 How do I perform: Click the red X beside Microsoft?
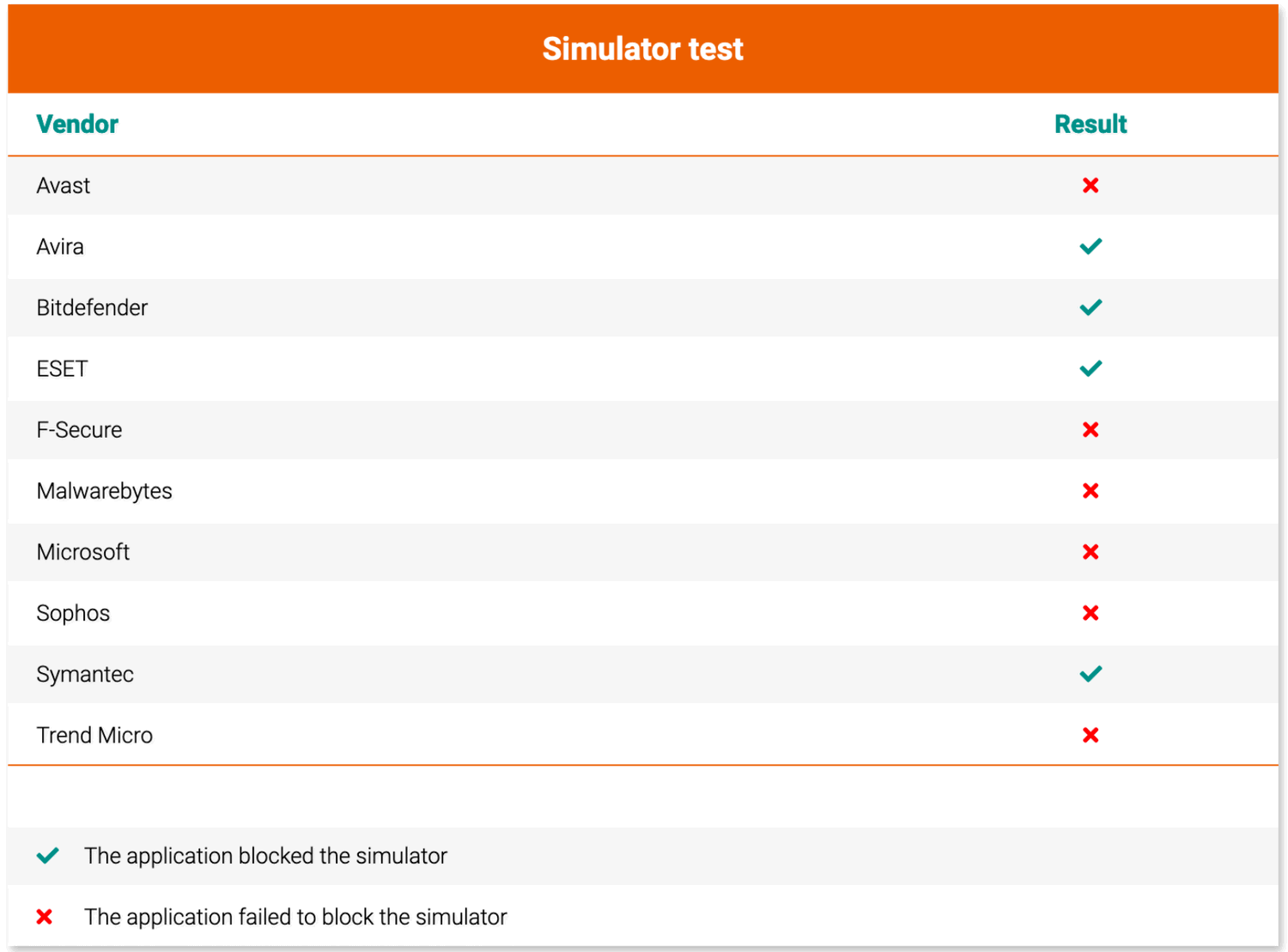1091,552
